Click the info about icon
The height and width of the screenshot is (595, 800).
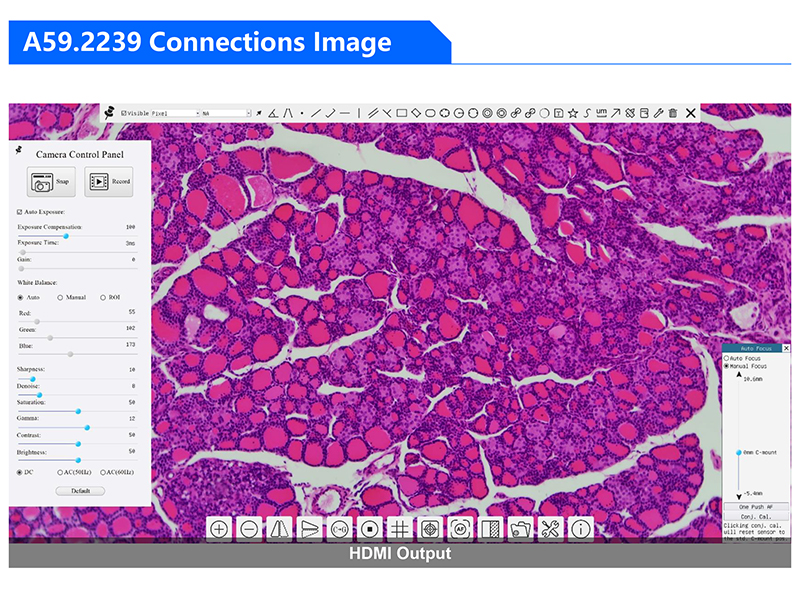pos(580,528)
